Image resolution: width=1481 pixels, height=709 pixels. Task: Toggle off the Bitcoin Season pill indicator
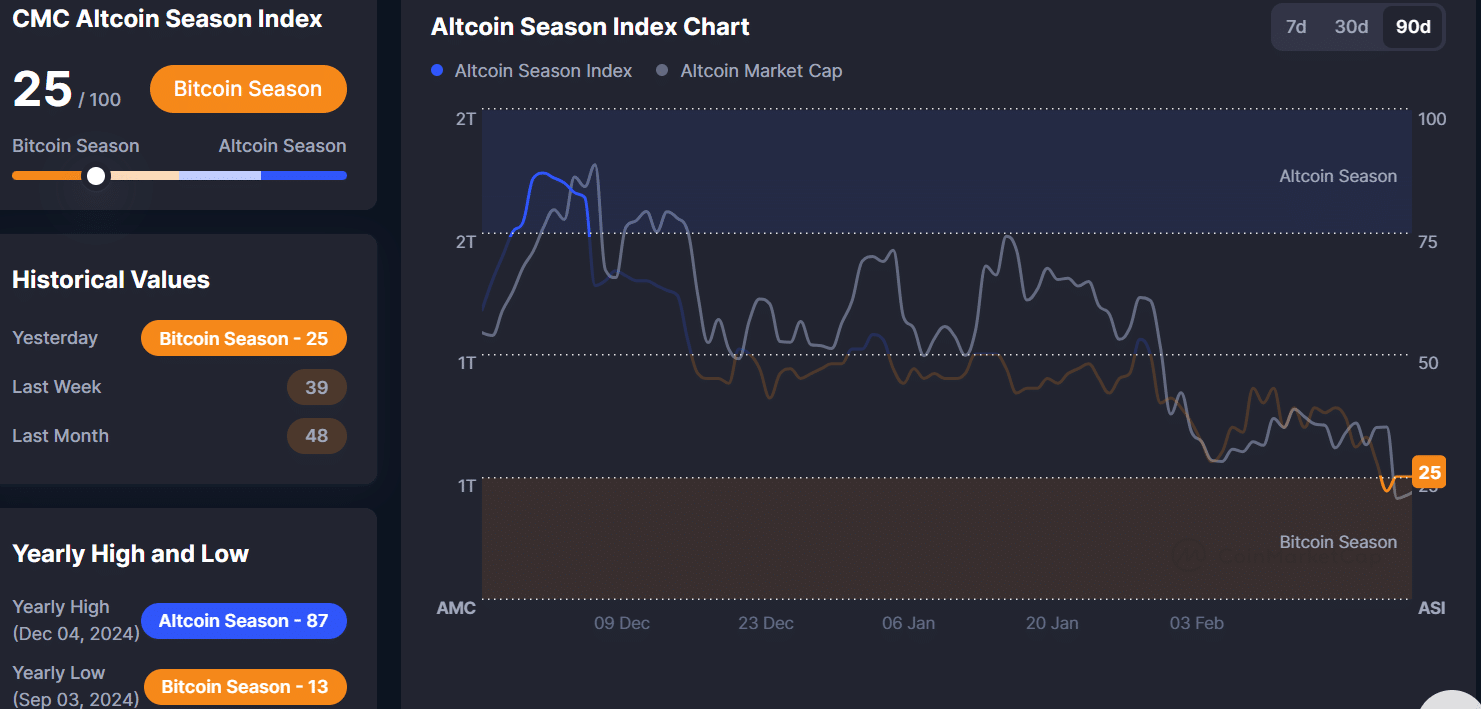click(248, 88)
